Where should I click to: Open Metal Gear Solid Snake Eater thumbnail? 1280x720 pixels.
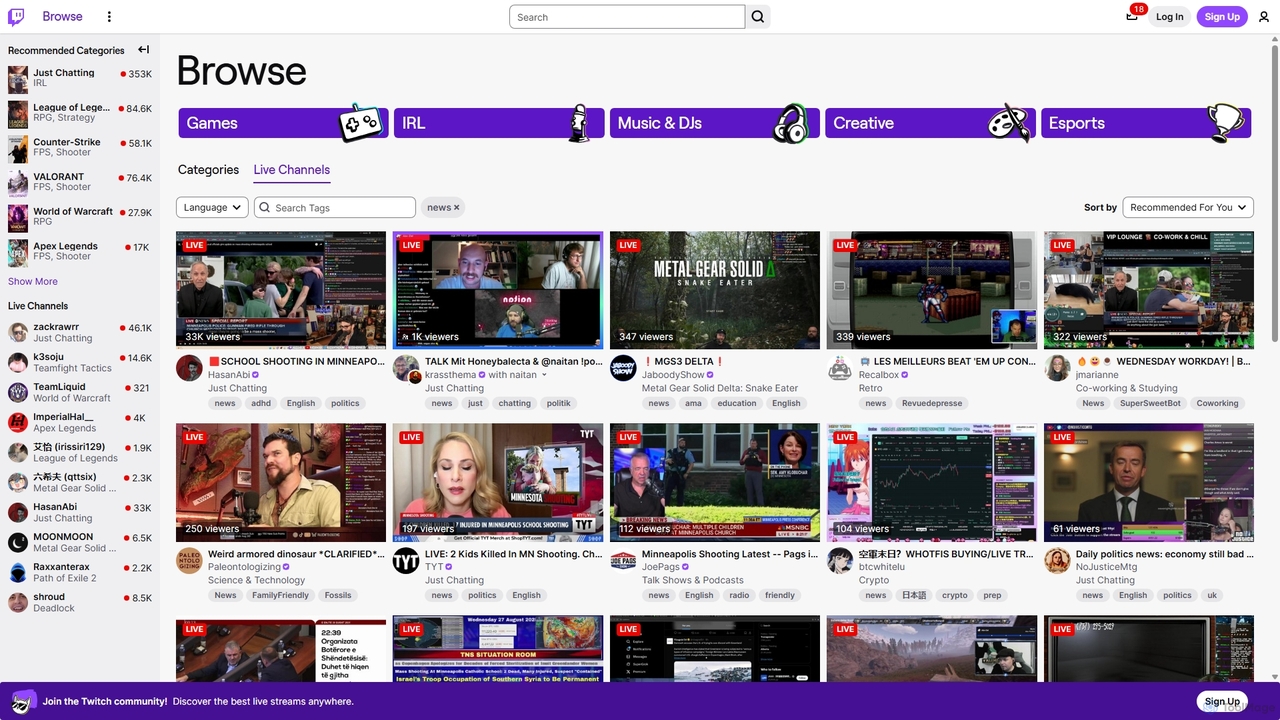715,290
